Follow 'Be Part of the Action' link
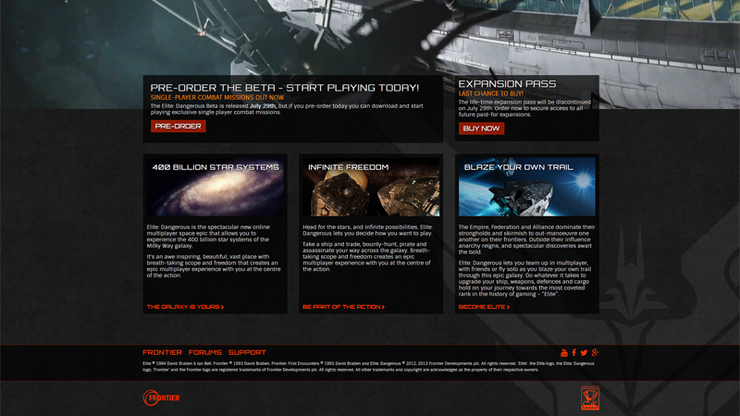The height and width of the screenshot is (416, 740). (344, 307)
